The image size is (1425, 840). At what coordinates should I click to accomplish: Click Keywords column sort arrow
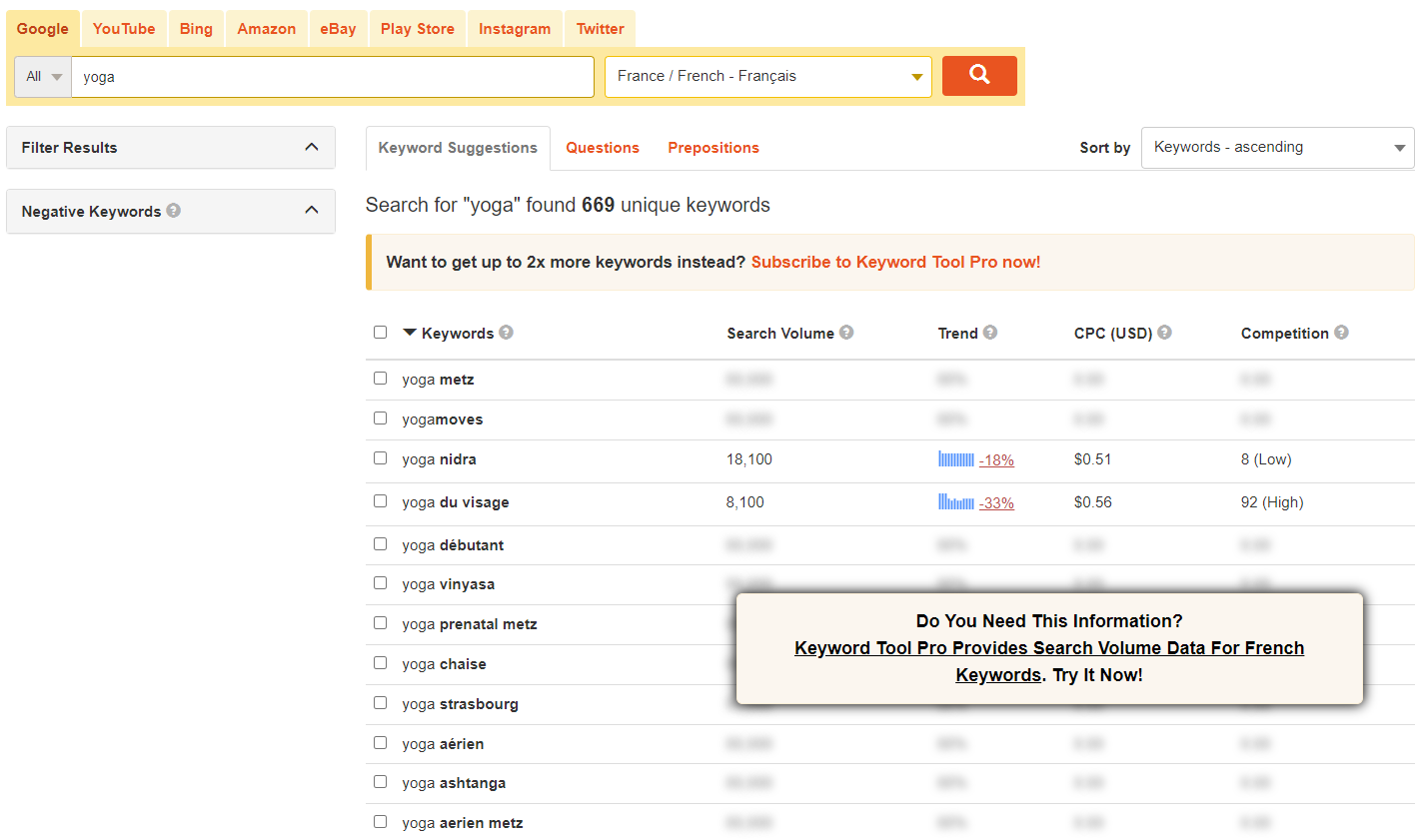click(410, 333)
